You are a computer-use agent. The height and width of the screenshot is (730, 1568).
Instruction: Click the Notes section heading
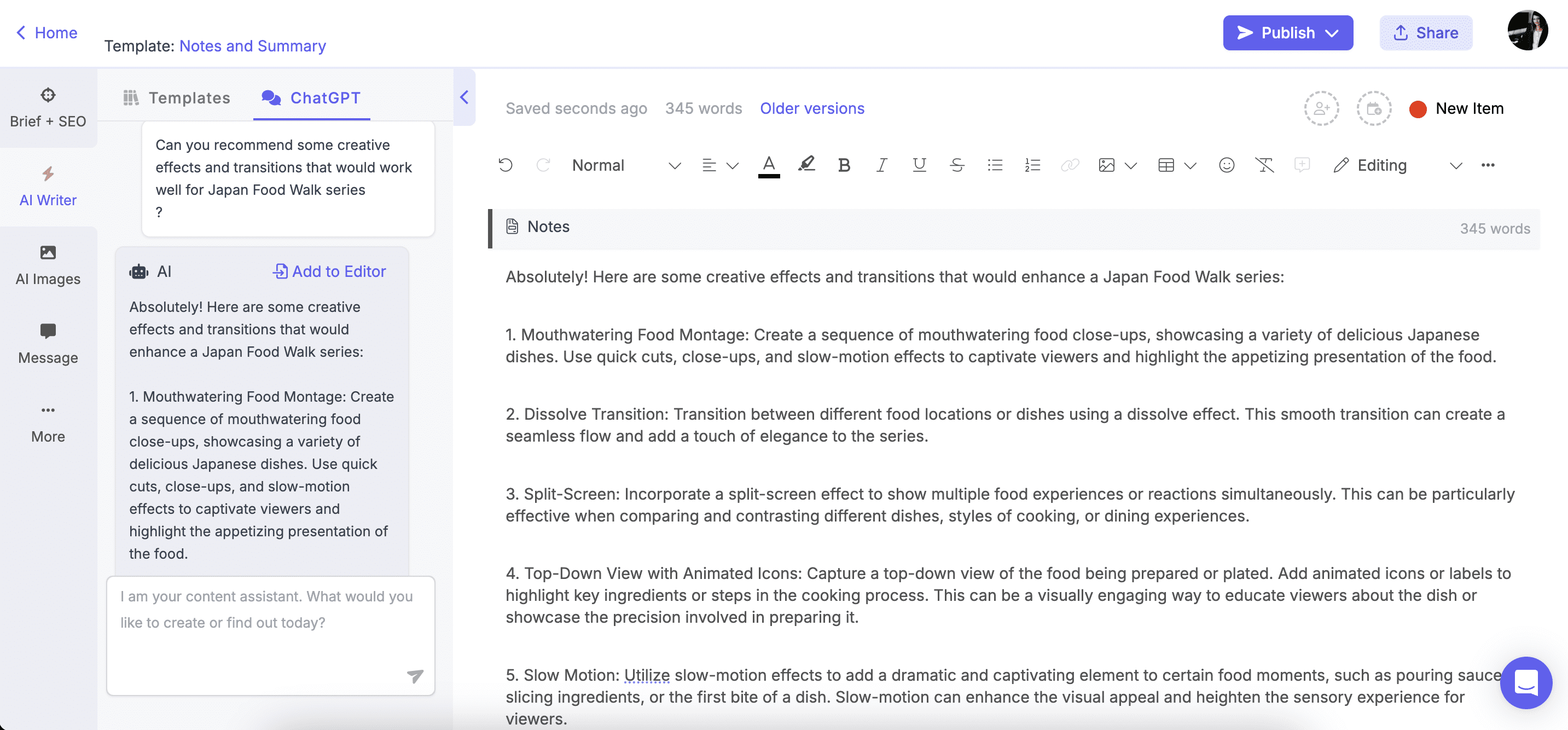click(548, 227)
